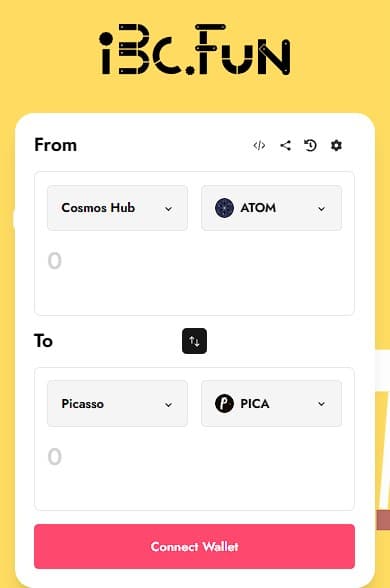This screenshot has height=588, width=390.
Task: Click the PICA token logo
Action: point(224,404)
